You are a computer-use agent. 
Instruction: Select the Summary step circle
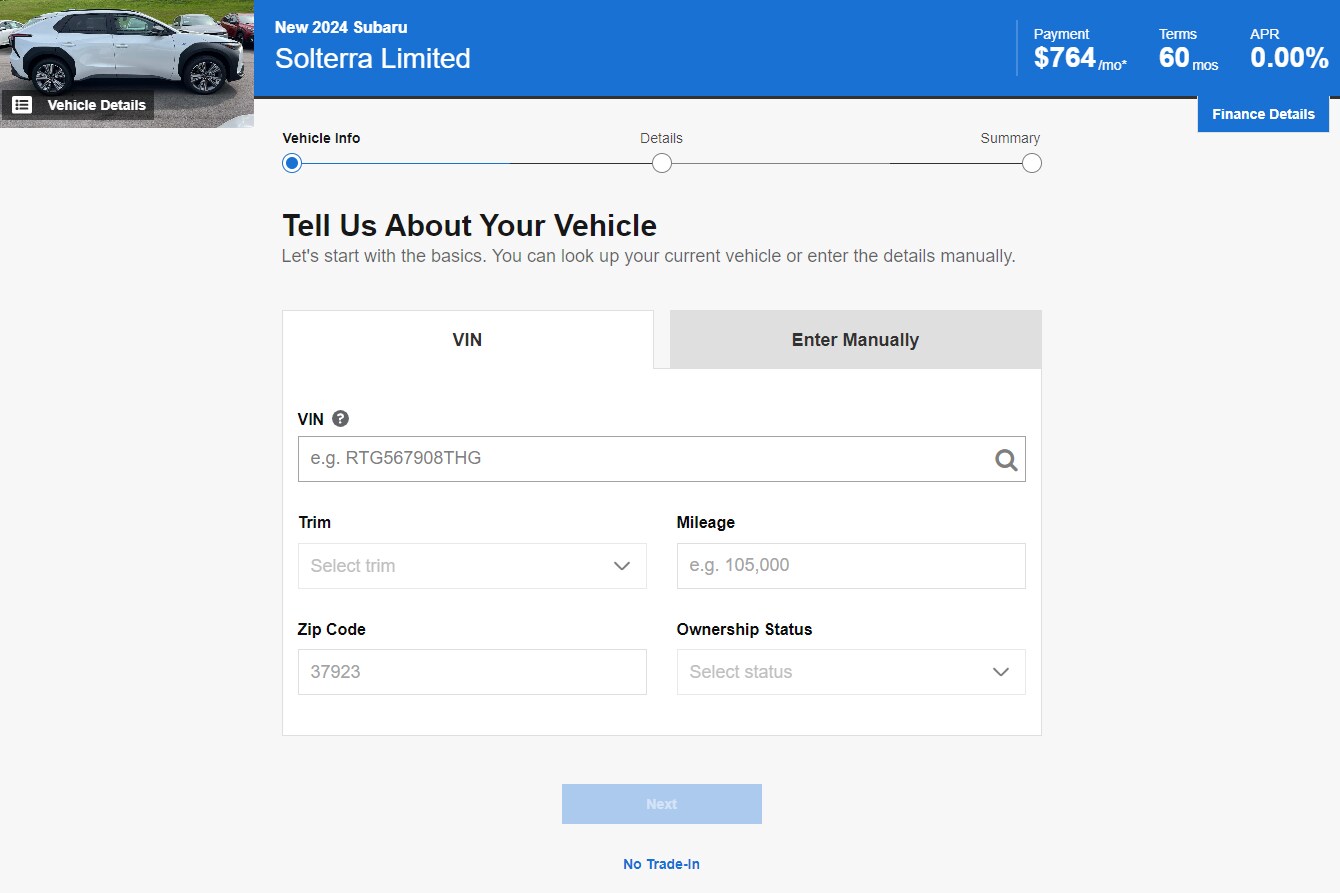[x=1032, y=163]
